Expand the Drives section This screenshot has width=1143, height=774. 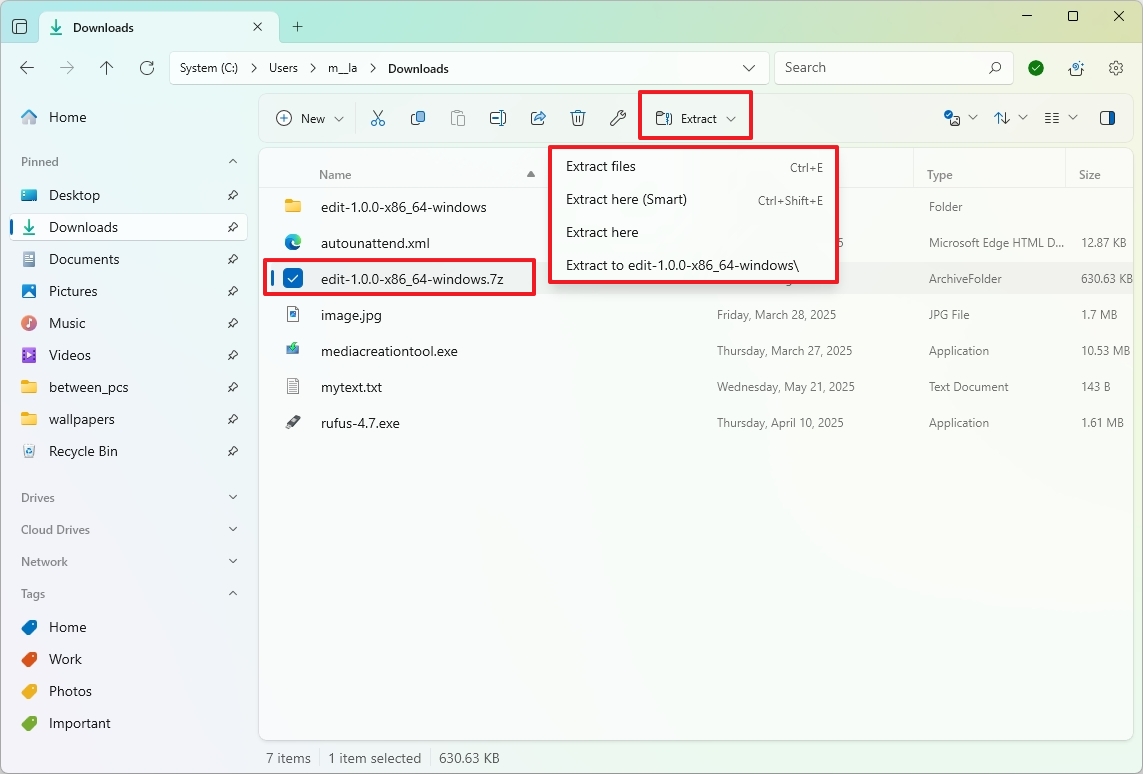tap(232, 497)
